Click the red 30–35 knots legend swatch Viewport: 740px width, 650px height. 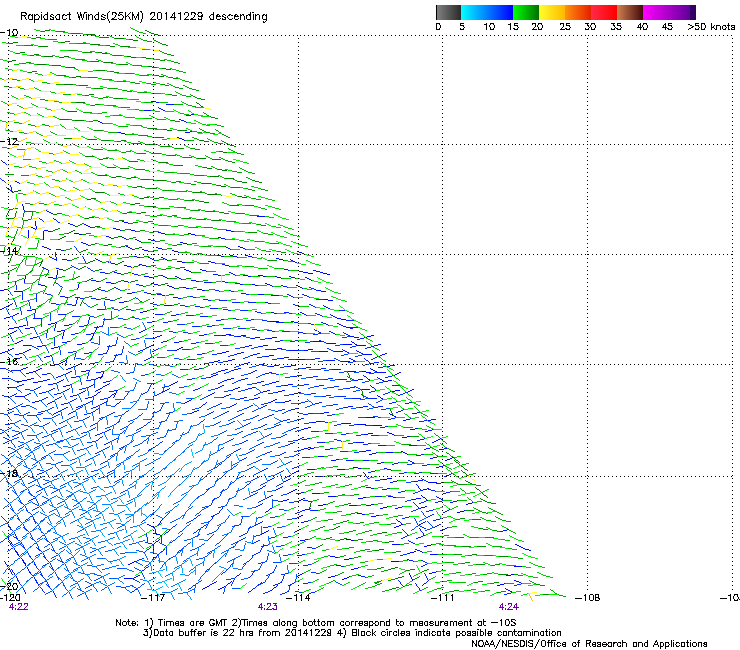(604, 12)
